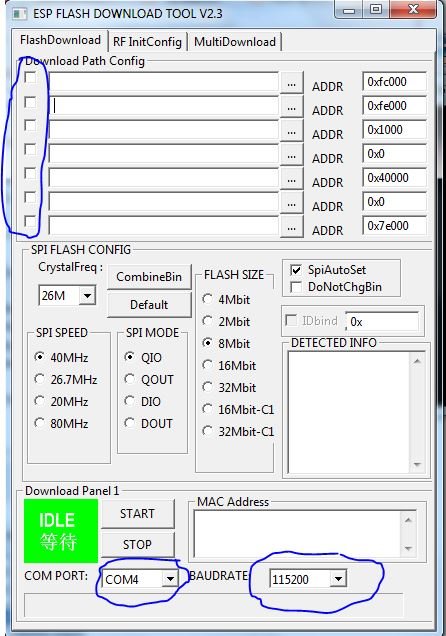This screenshot has height=636, width=446.
Task: Select 26.7MHz SPI speed
Action: tap(39, 379)
